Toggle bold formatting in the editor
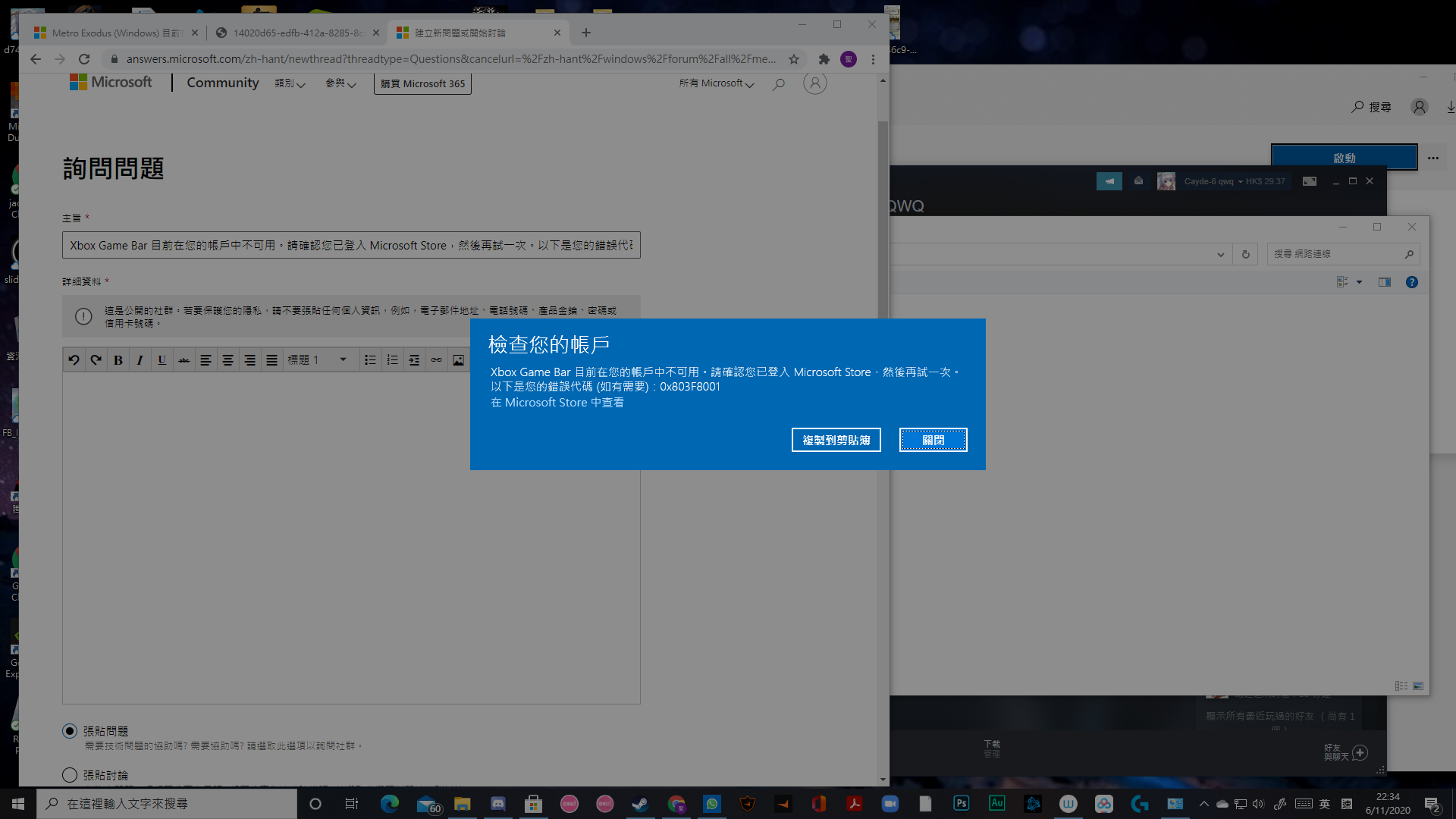Image resolution: width=1456 pixels, height=819 pixels. point(118,360)
